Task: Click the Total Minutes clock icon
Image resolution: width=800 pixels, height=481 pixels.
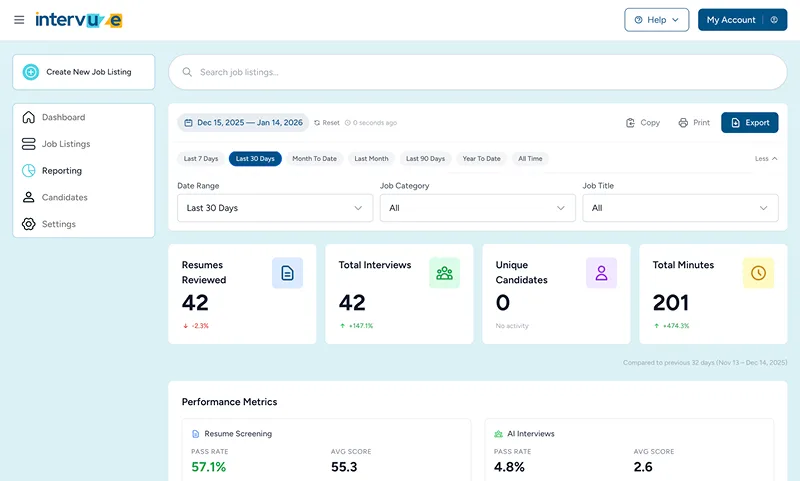Action: 758,273
